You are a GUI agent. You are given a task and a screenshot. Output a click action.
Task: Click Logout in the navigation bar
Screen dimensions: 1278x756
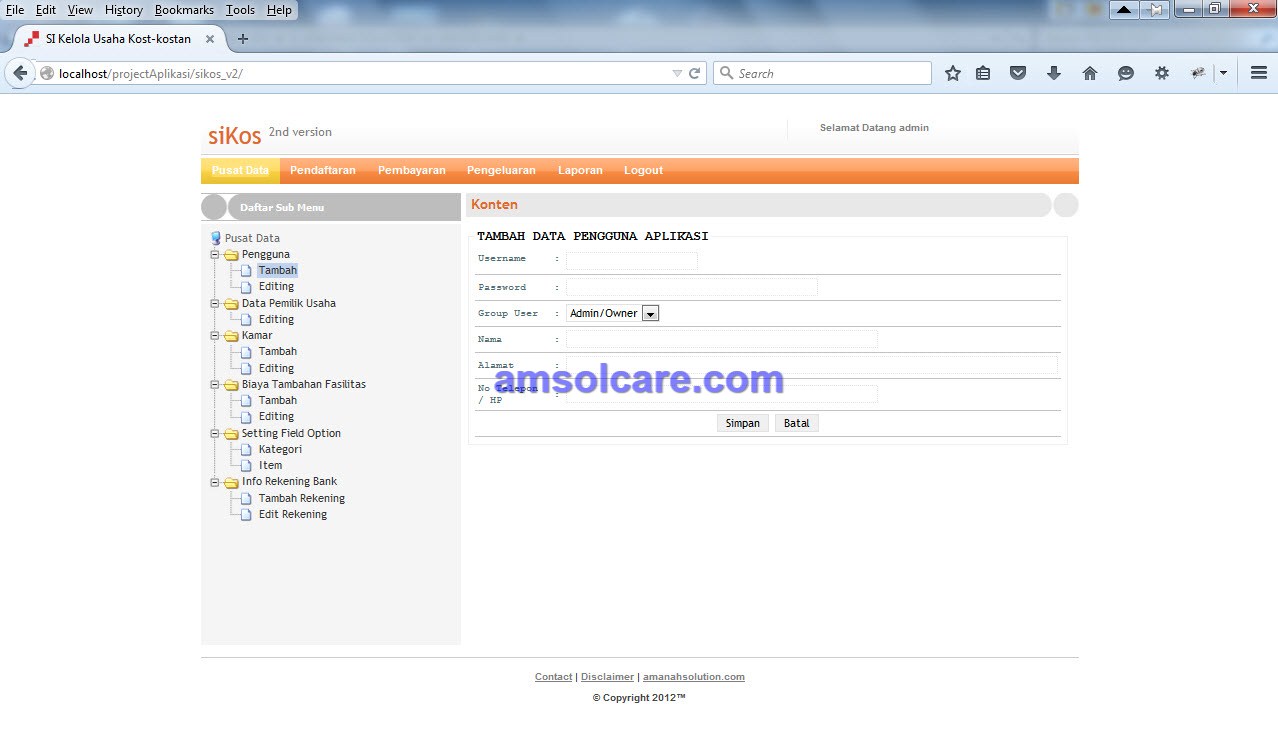(643, 170)
